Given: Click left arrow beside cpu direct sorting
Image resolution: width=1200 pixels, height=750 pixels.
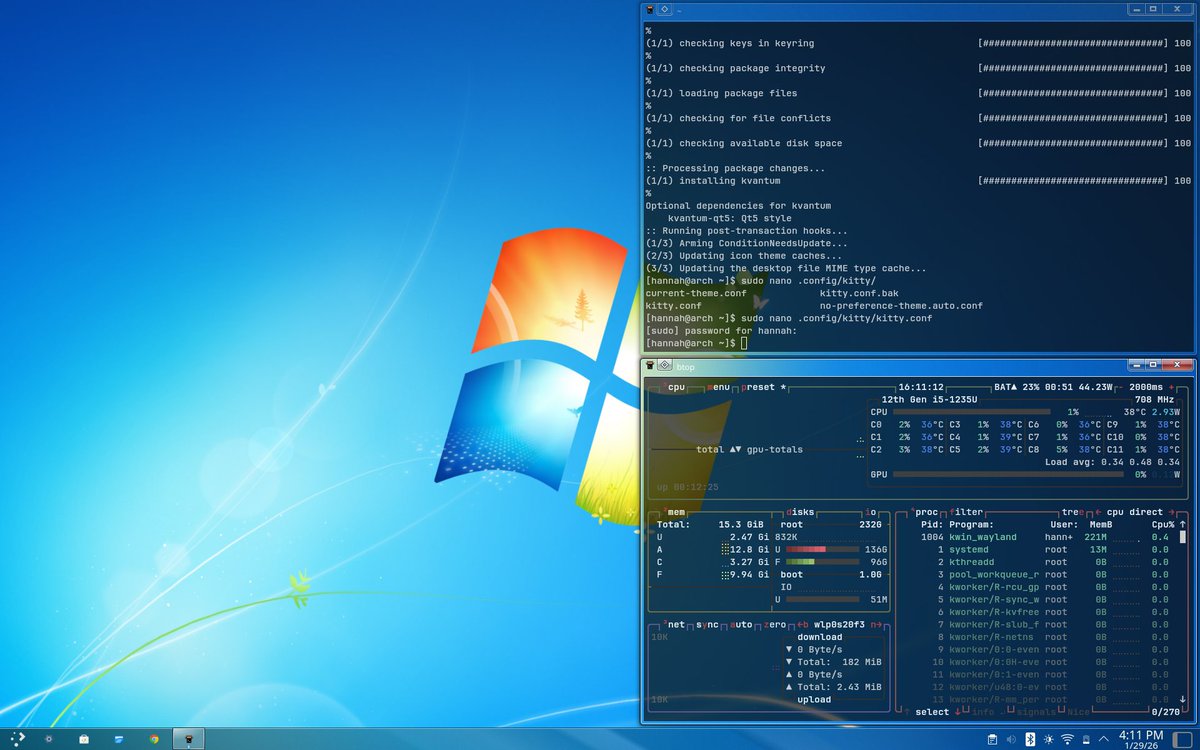Looking at the screenshot, I should [1098, 512].
